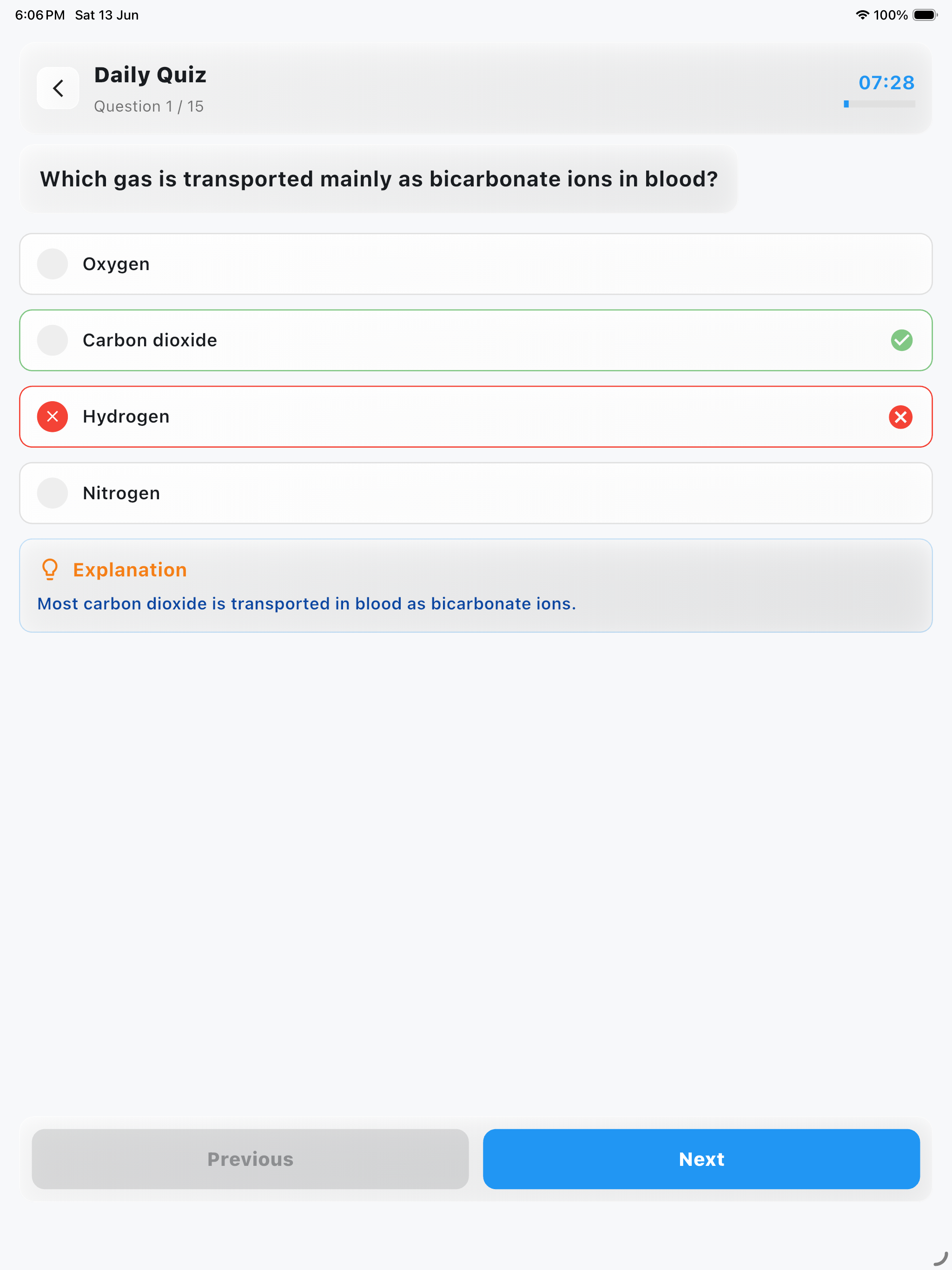The image size is (952, 1270).
Task: Select the Nitrogen radio button
Action: tap(52, 493)
